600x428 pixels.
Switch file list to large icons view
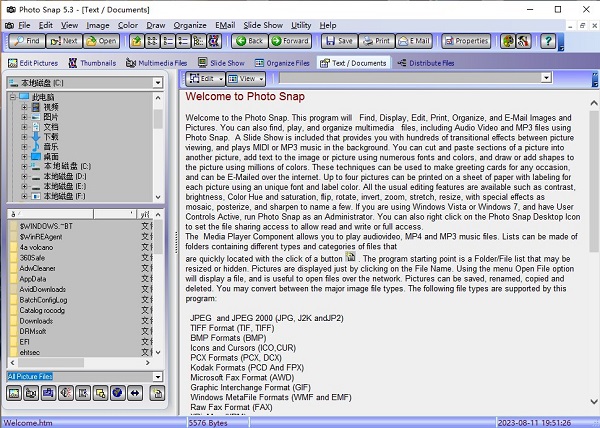[152, 41]
